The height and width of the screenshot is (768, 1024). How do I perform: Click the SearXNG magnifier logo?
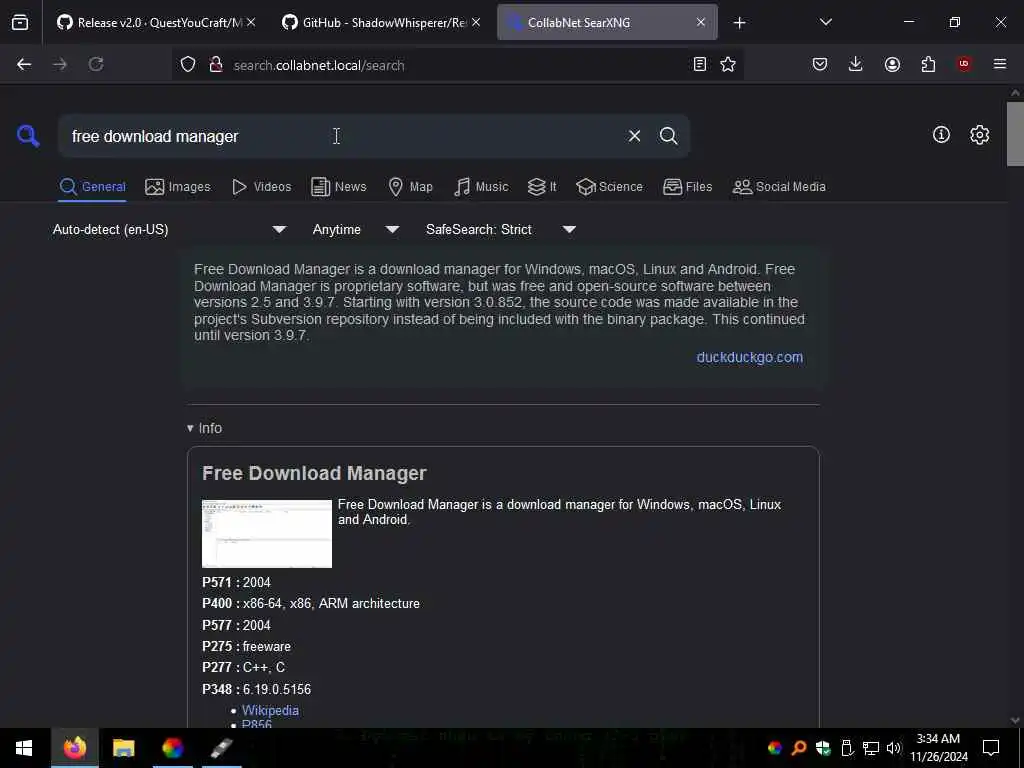click(28, 136)
